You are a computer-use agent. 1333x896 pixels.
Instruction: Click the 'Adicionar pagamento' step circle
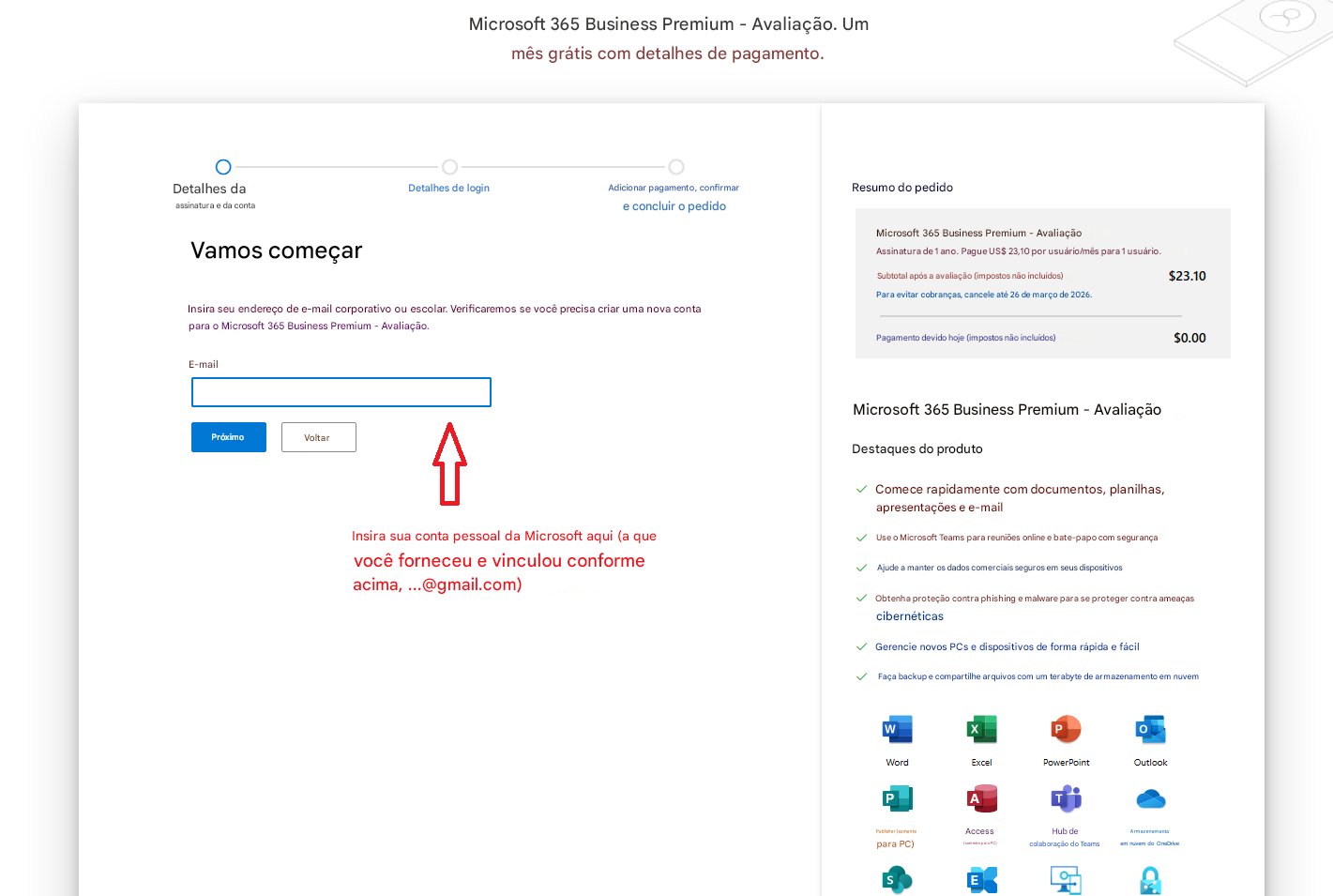[x=676, y=167]
